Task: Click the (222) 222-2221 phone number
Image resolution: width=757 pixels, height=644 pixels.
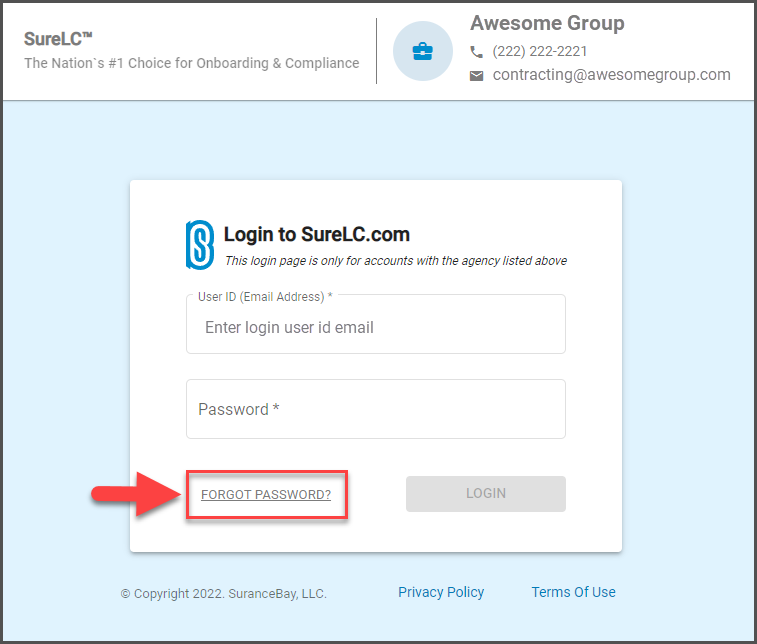Action: (x=539, y=51)
